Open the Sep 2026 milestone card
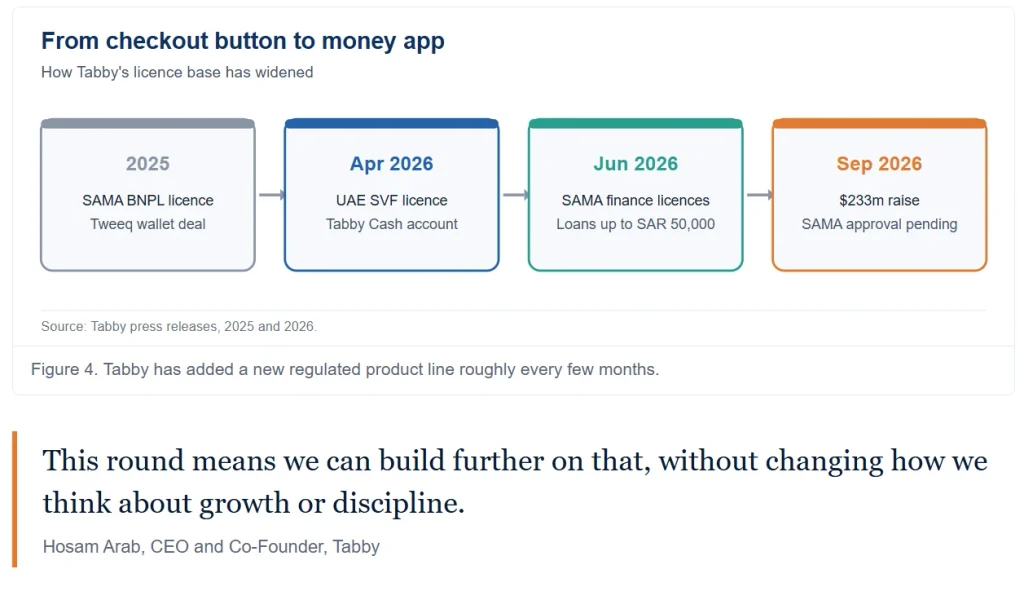The image size is (1024, 600). 879,195
